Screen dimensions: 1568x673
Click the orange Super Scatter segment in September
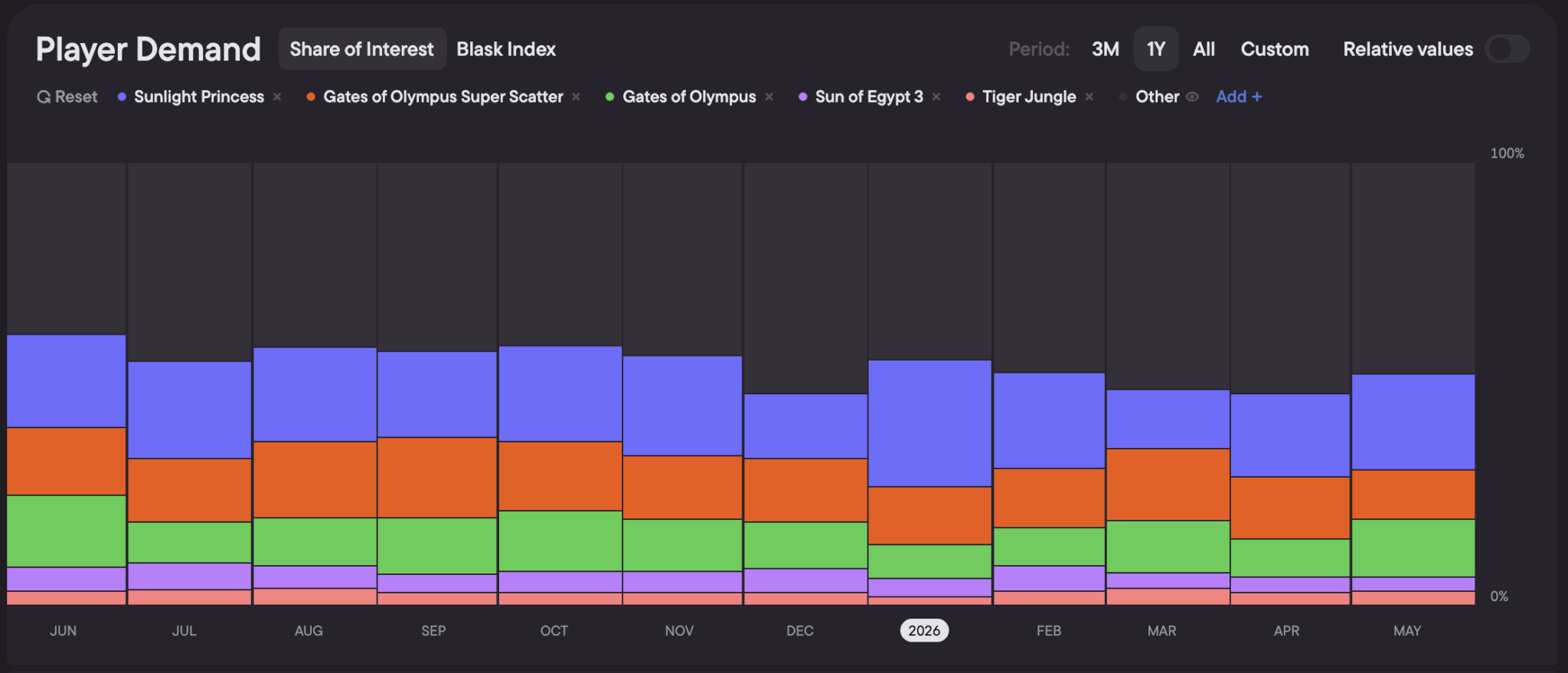(x=437, y=478)
